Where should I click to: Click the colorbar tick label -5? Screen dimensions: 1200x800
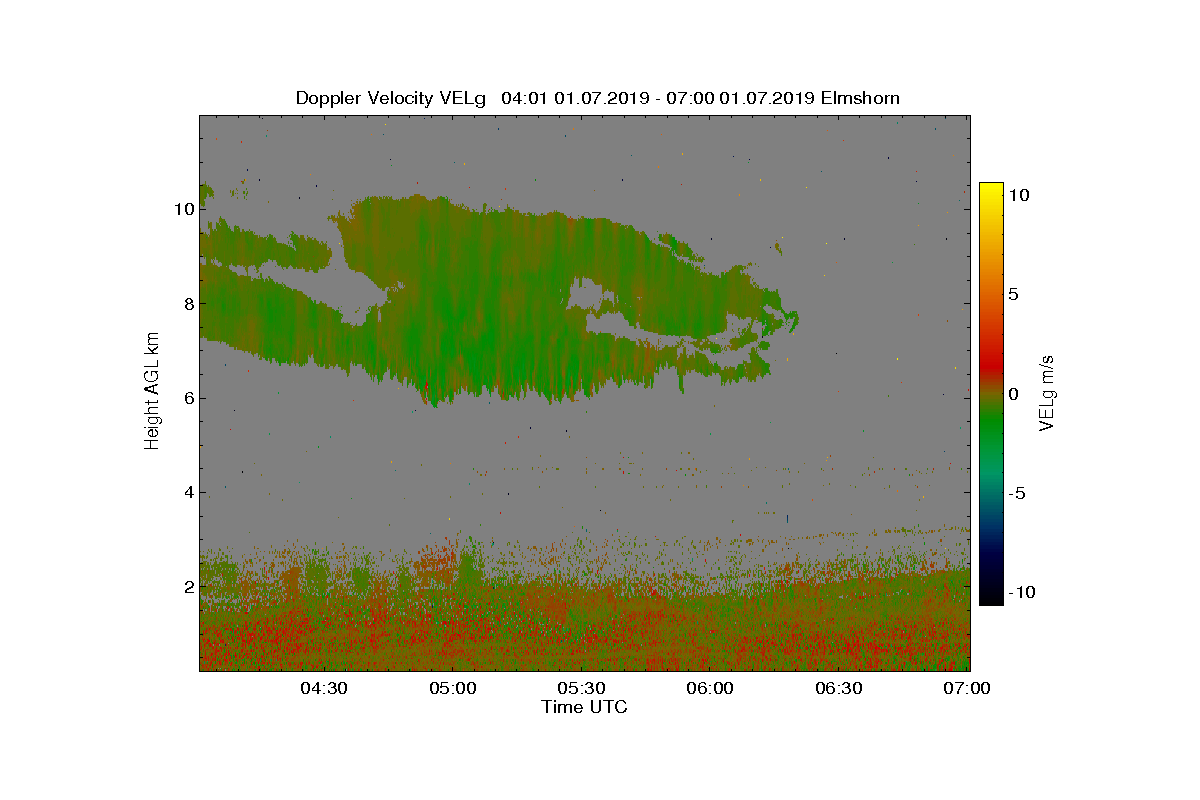(1018, 493)
